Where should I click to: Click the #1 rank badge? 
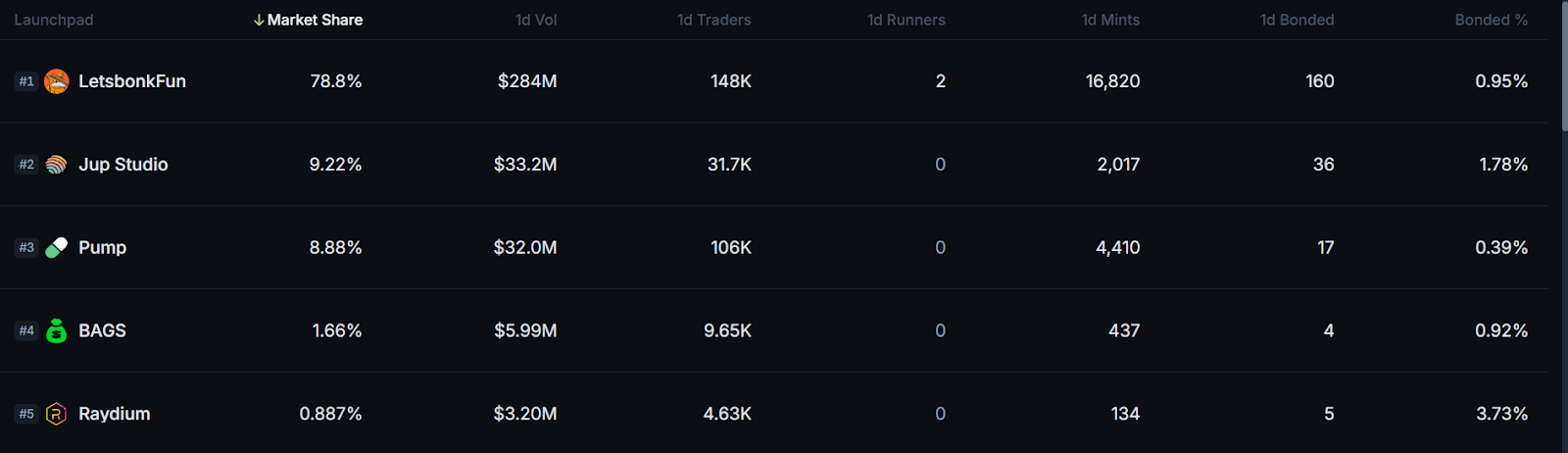click(26, 81)
